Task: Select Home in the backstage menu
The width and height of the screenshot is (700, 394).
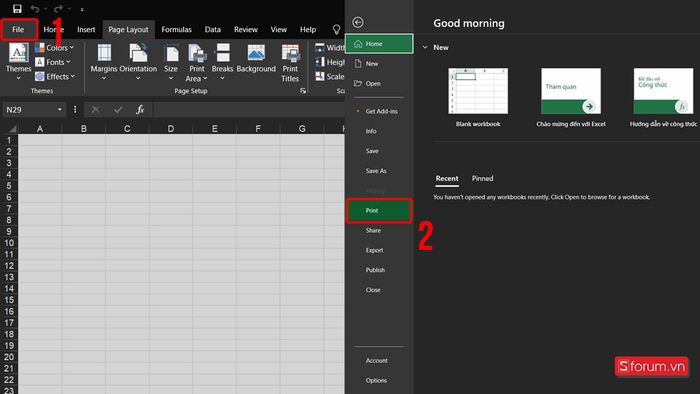Action: pyautogui.click(x=379, y=44)
